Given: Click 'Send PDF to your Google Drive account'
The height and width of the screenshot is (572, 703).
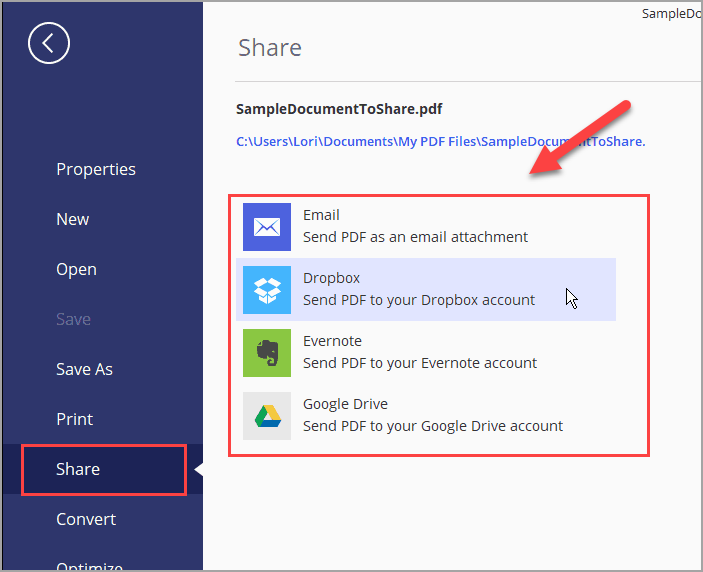Looking at the screenshot, I should pyautogui.click(x=433, y=426).
